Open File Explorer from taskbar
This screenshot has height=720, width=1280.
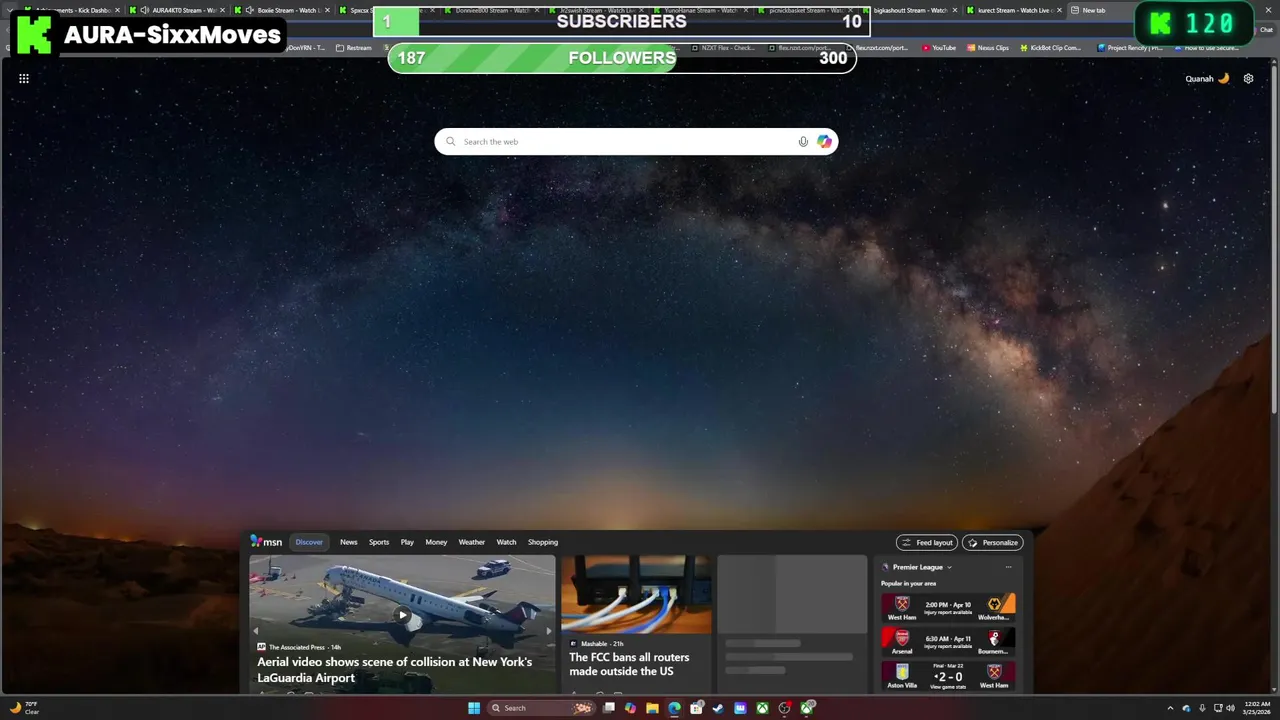[652, 708]
